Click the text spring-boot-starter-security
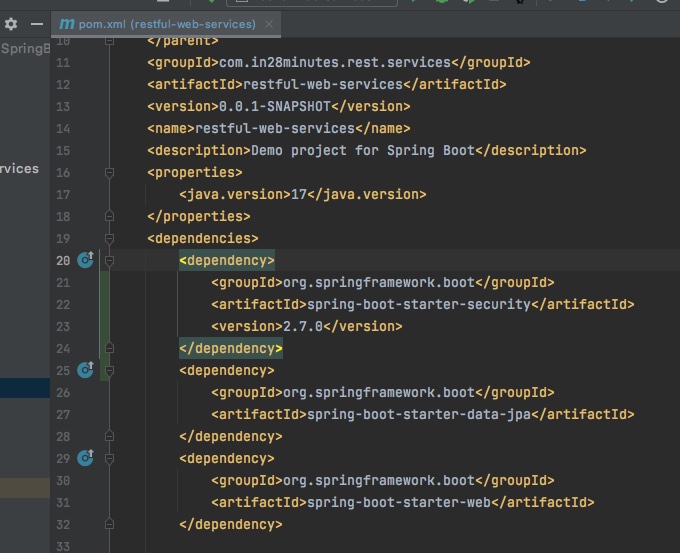The width and height of the screenshot is (680, 553). tap(418, 304)
